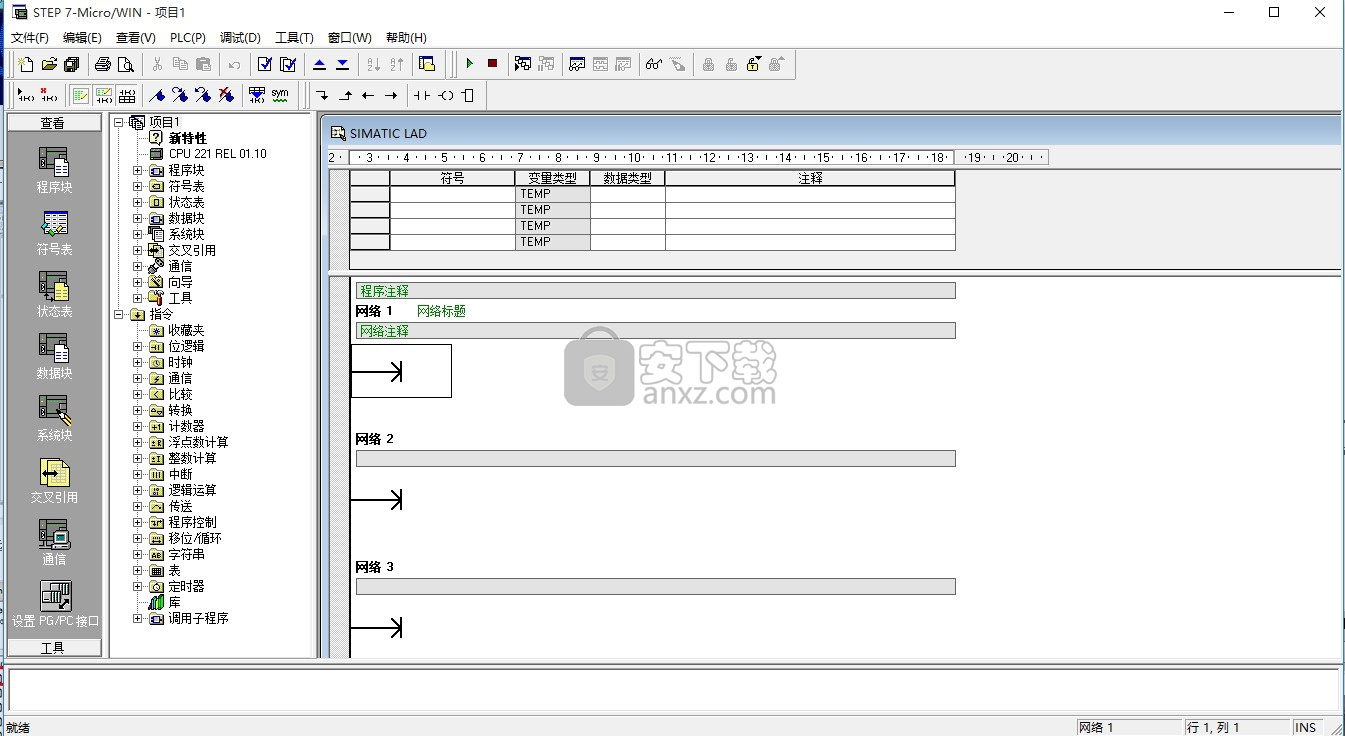This screenshot has width=1345, height=736.
Task: Open the 编辑(E) menu
Action: coord(82,38)
